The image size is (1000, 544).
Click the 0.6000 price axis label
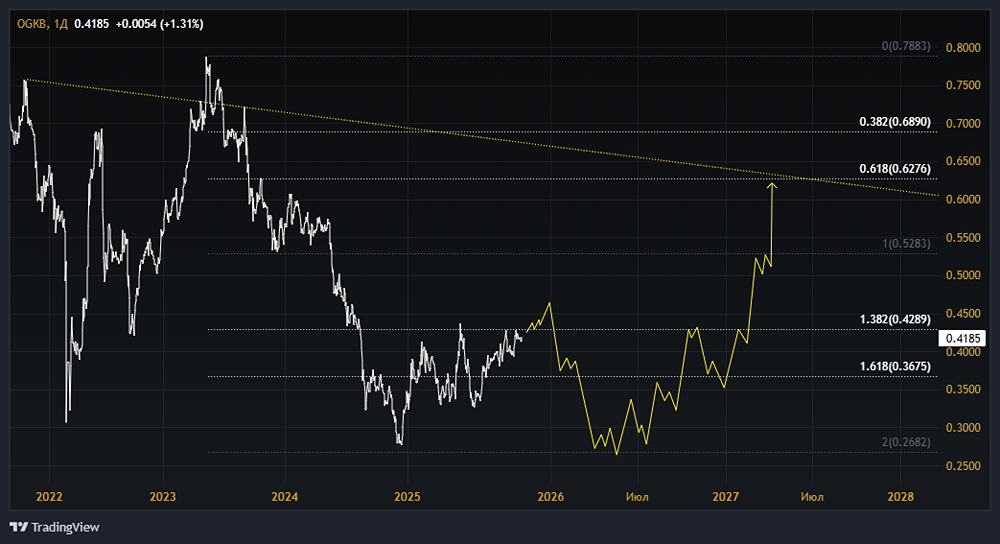963,200
